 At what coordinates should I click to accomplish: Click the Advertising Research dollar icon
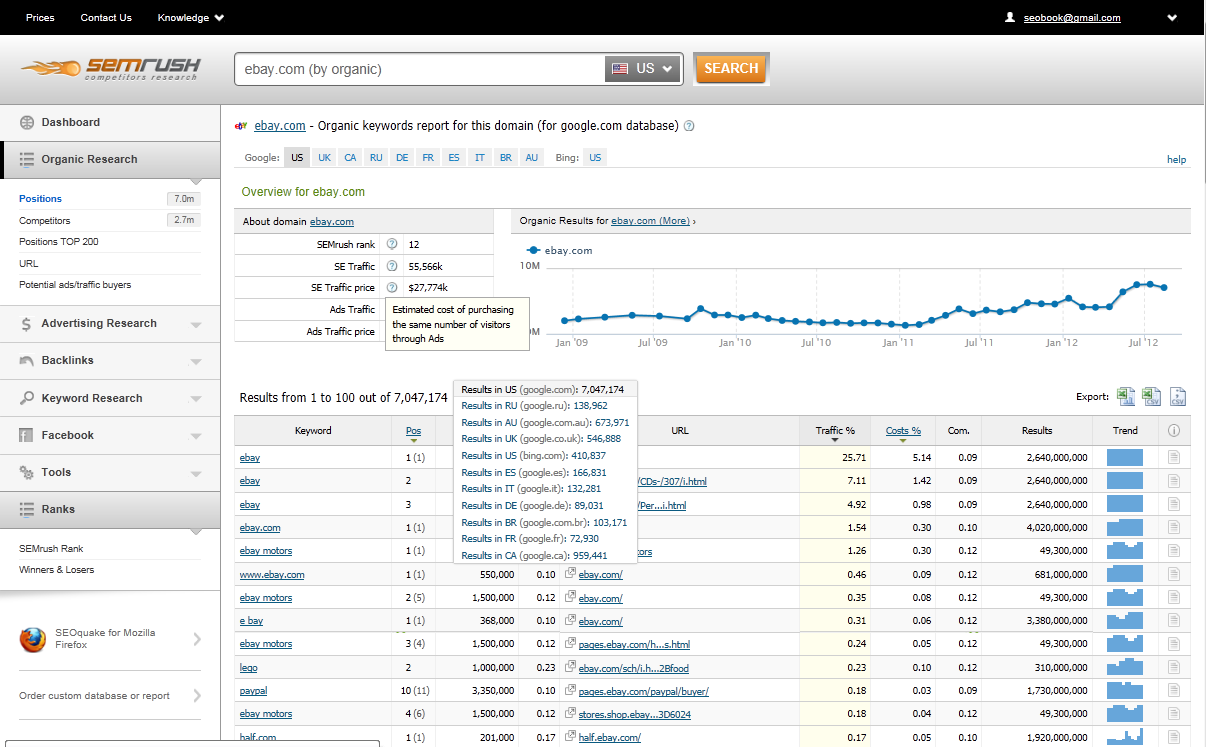point(26,324)
